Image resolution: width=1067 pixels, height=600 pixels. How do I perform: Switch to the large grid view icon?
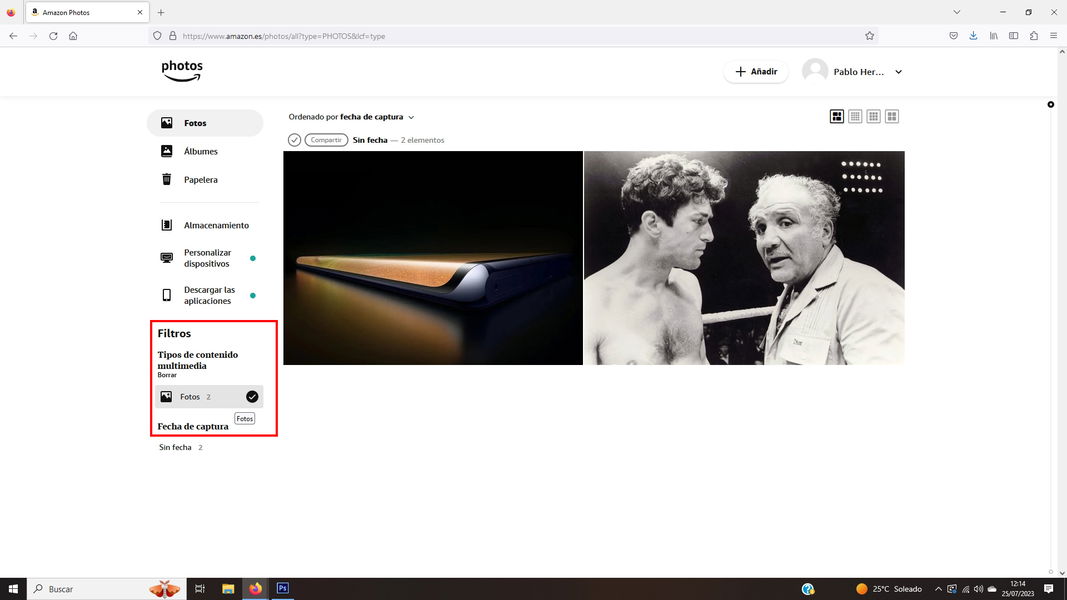(892, 117)
